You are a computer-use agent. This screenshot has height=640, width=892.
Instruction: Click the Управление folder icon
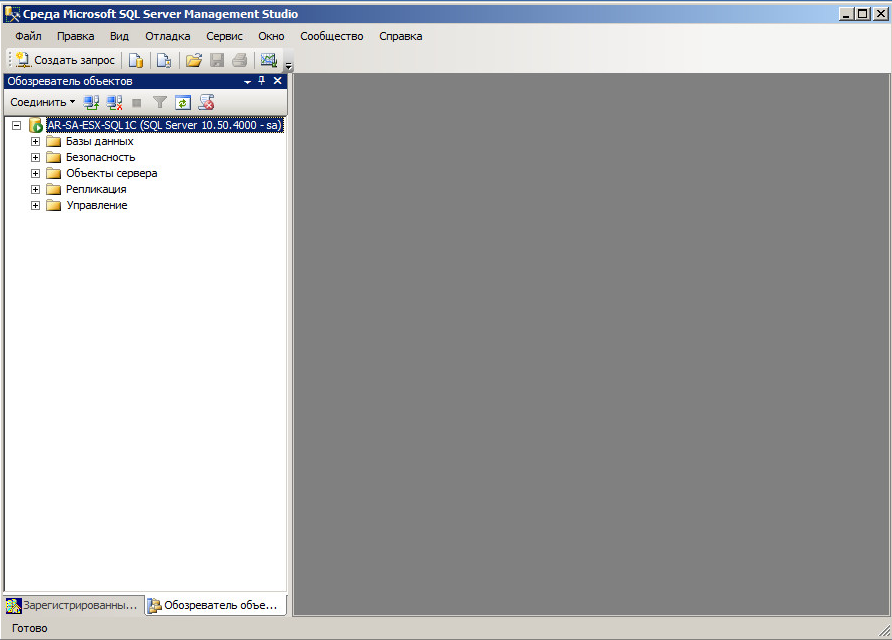[53, 205]
